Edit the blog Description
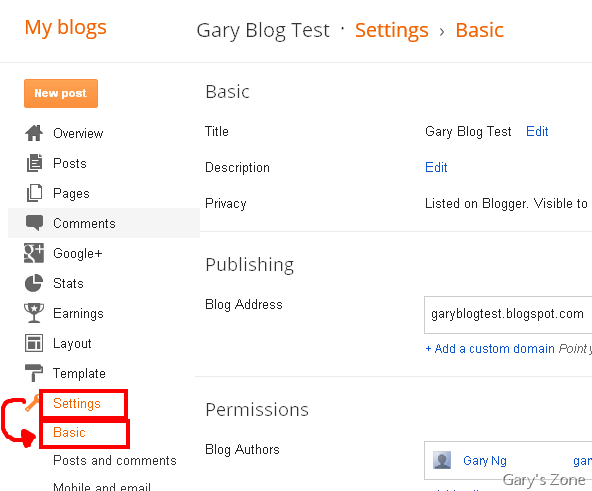The image size is (592, 491). pos(436,167)
